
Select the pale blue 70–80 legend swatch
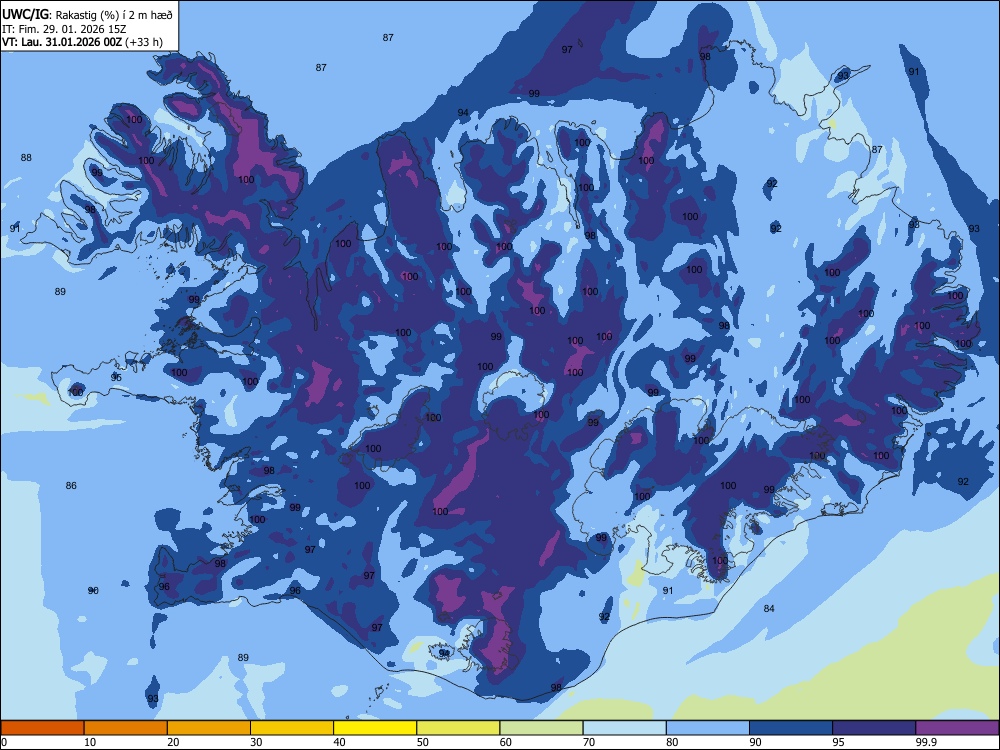[624, 728]
